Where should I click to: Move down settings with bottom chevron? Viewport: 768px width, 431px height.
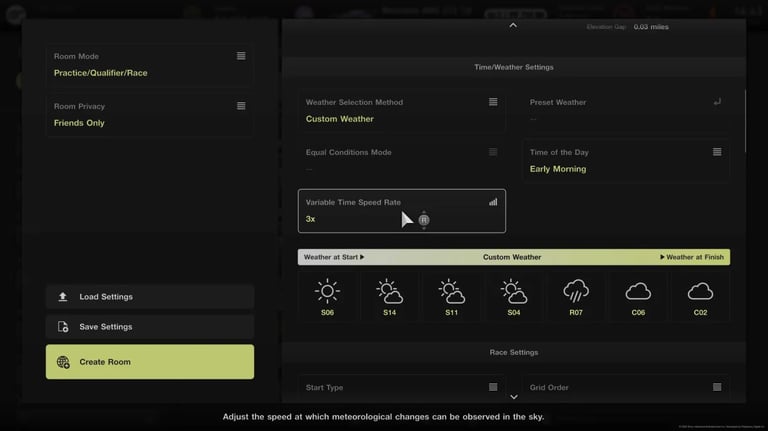coord(514,397)
